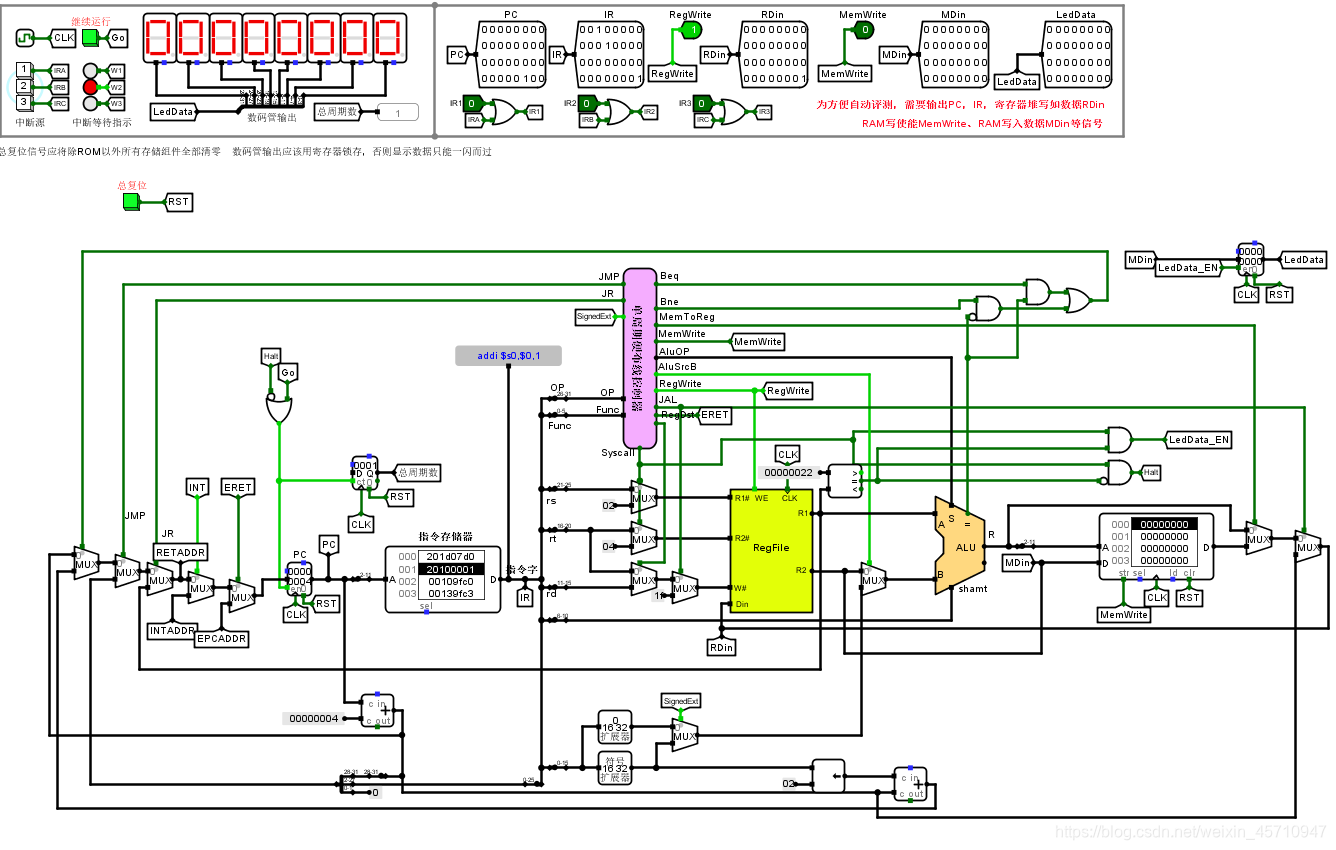The image size is (1336, 850).
Task: Select the data RAM component
Action: [x=1156, y=548]
